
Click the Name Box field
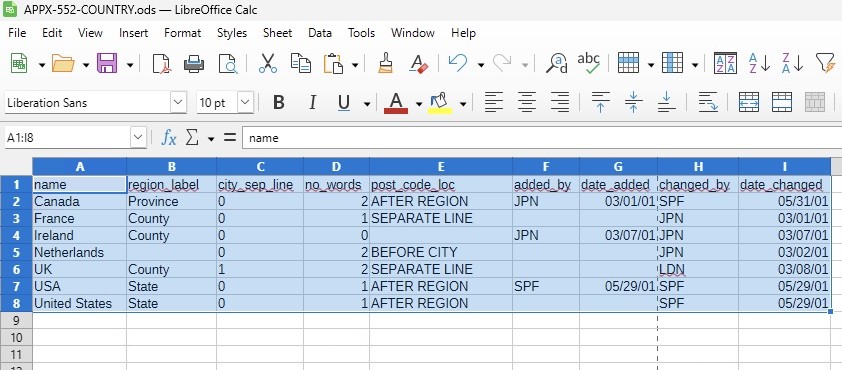pyautogui.click(x=68, y=138)
